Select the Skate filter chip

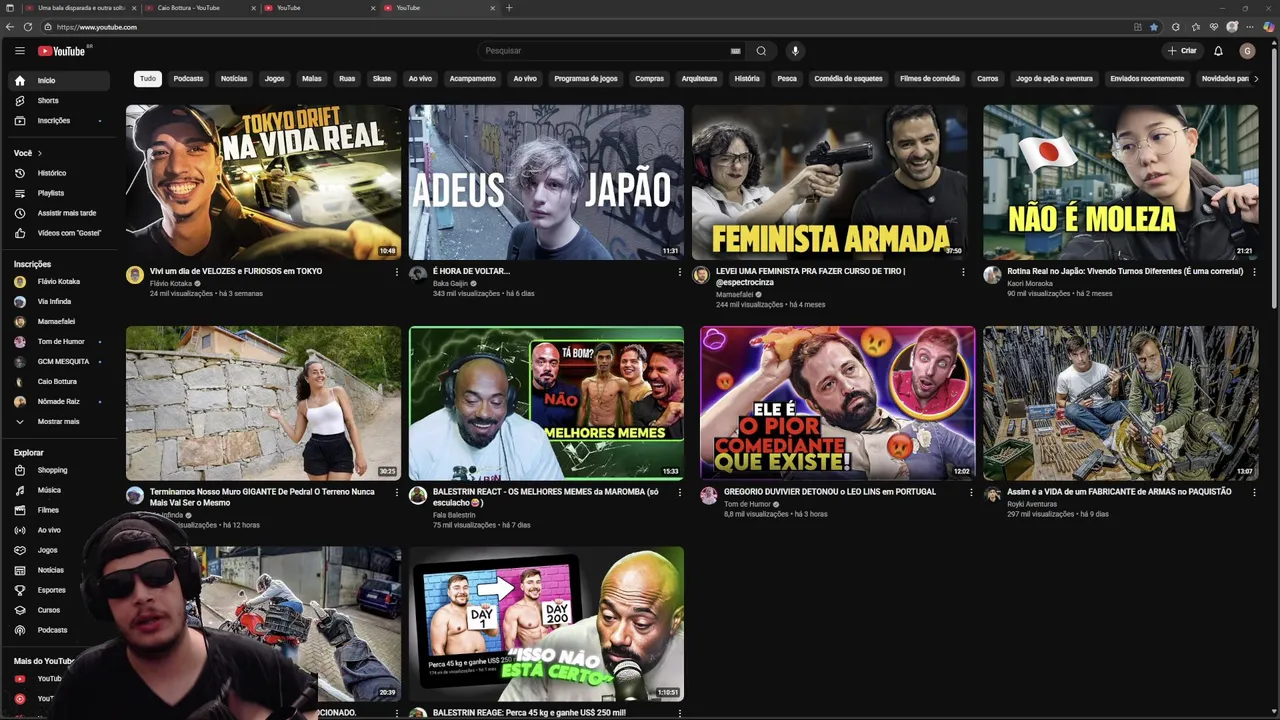382,78
